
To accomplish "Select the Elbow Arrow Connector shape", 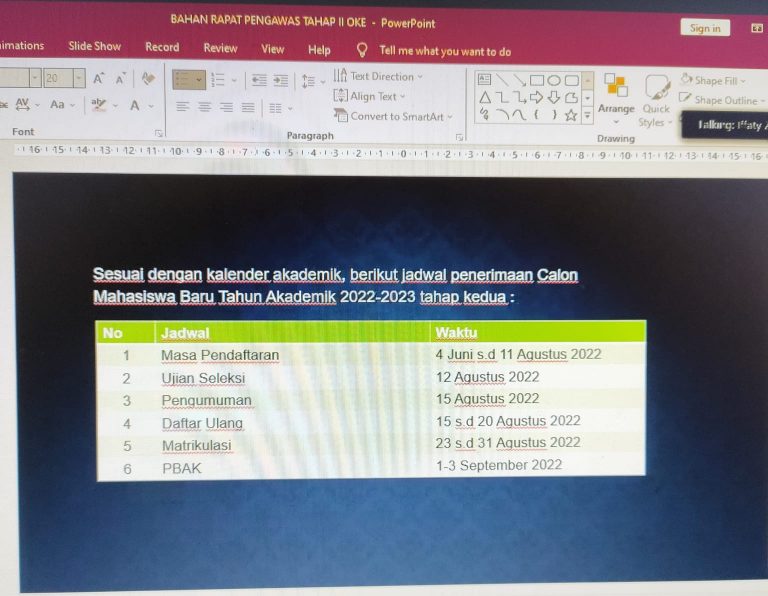I will click(520, 98).
